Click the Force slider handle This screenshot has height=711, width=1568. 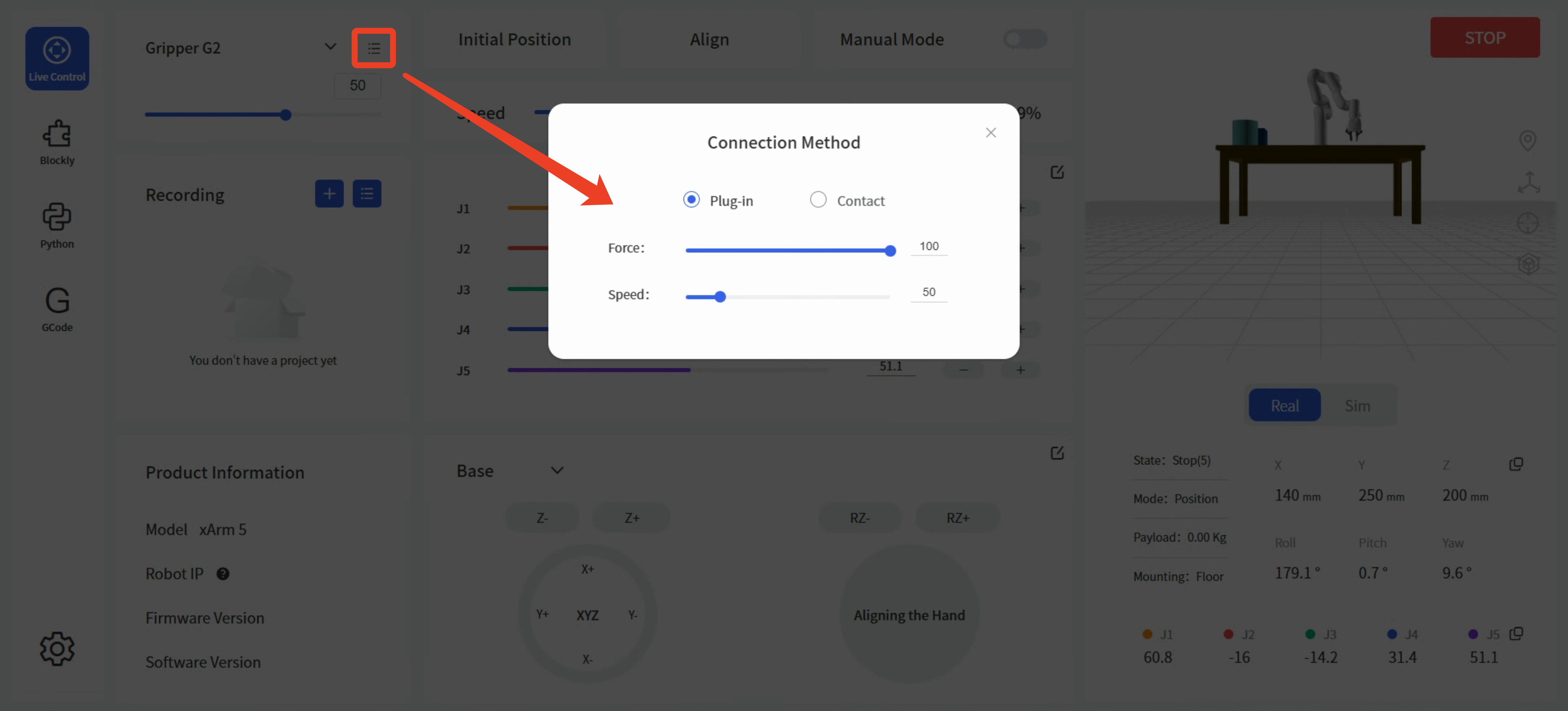coord(890,251)
